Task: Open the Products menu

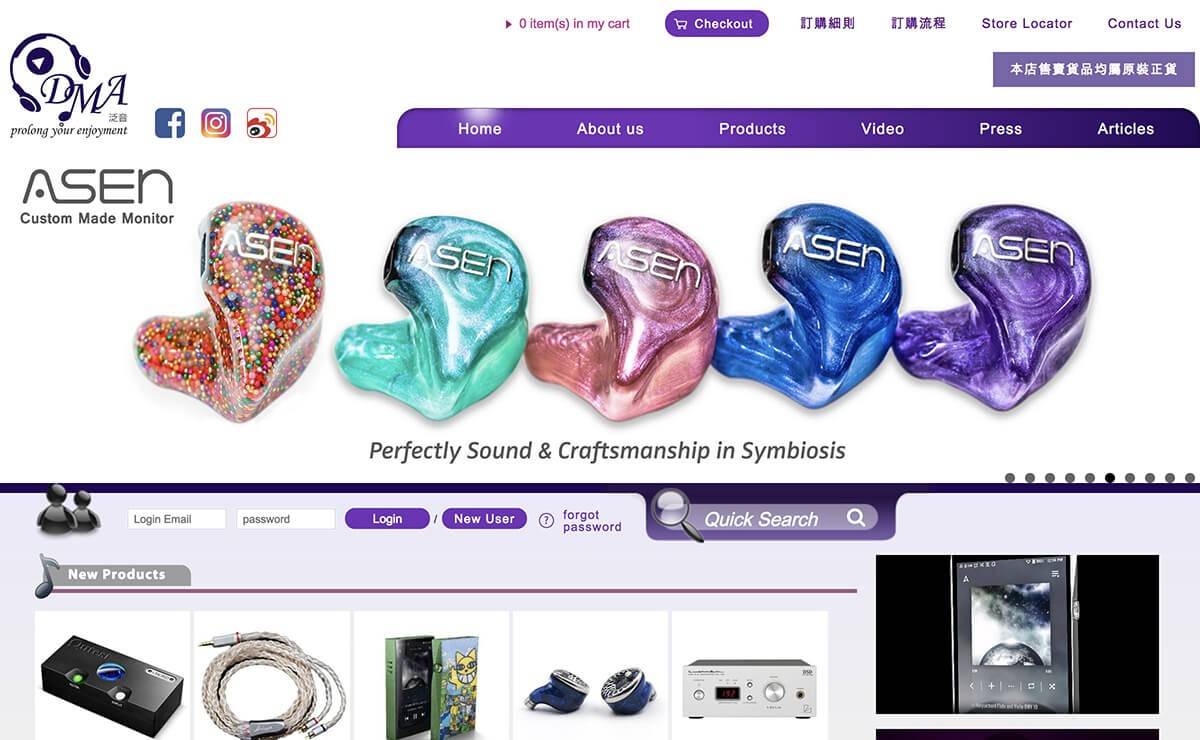Action: pos(752,129)
